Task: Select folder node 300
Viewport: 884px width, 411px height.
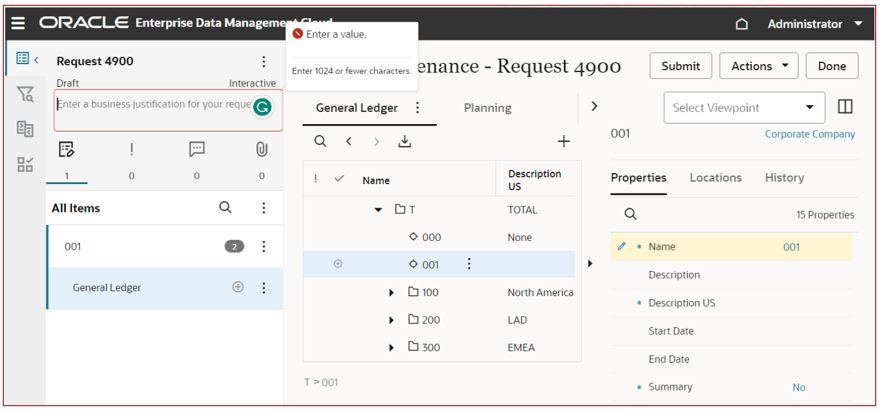Action: pos(424,347)
